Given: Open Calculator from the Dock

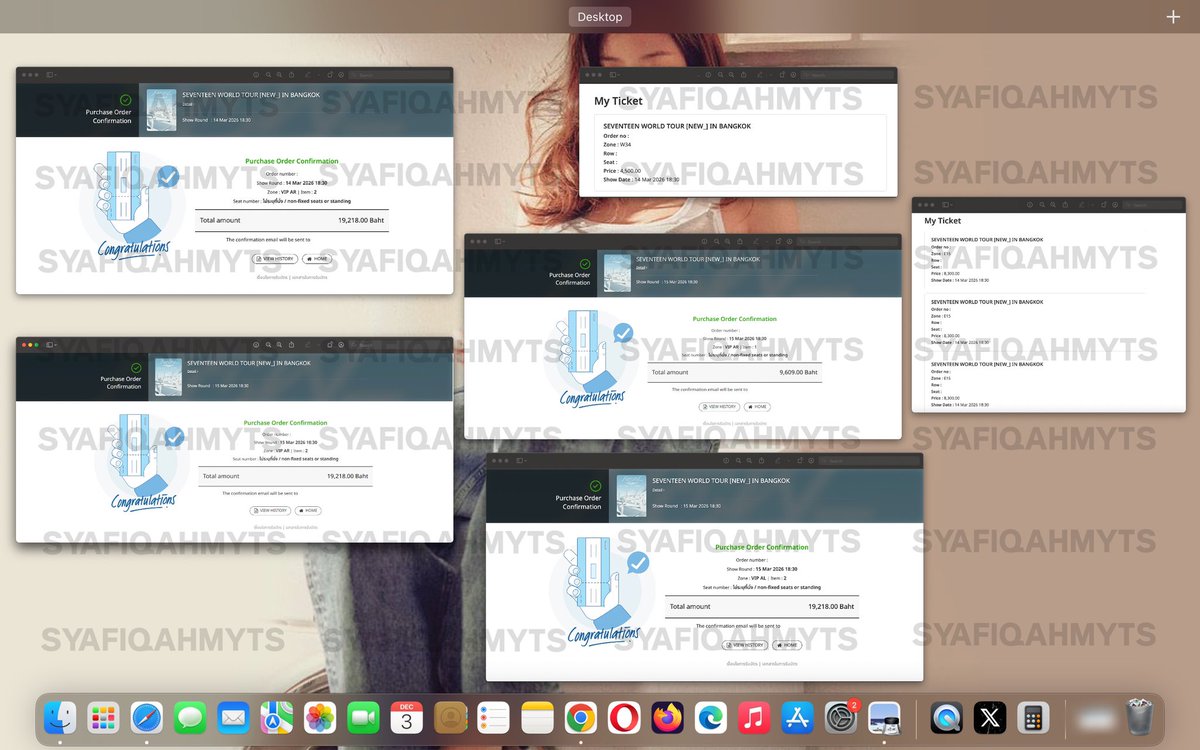Looking at the screenshot, I should (1034, 717).
